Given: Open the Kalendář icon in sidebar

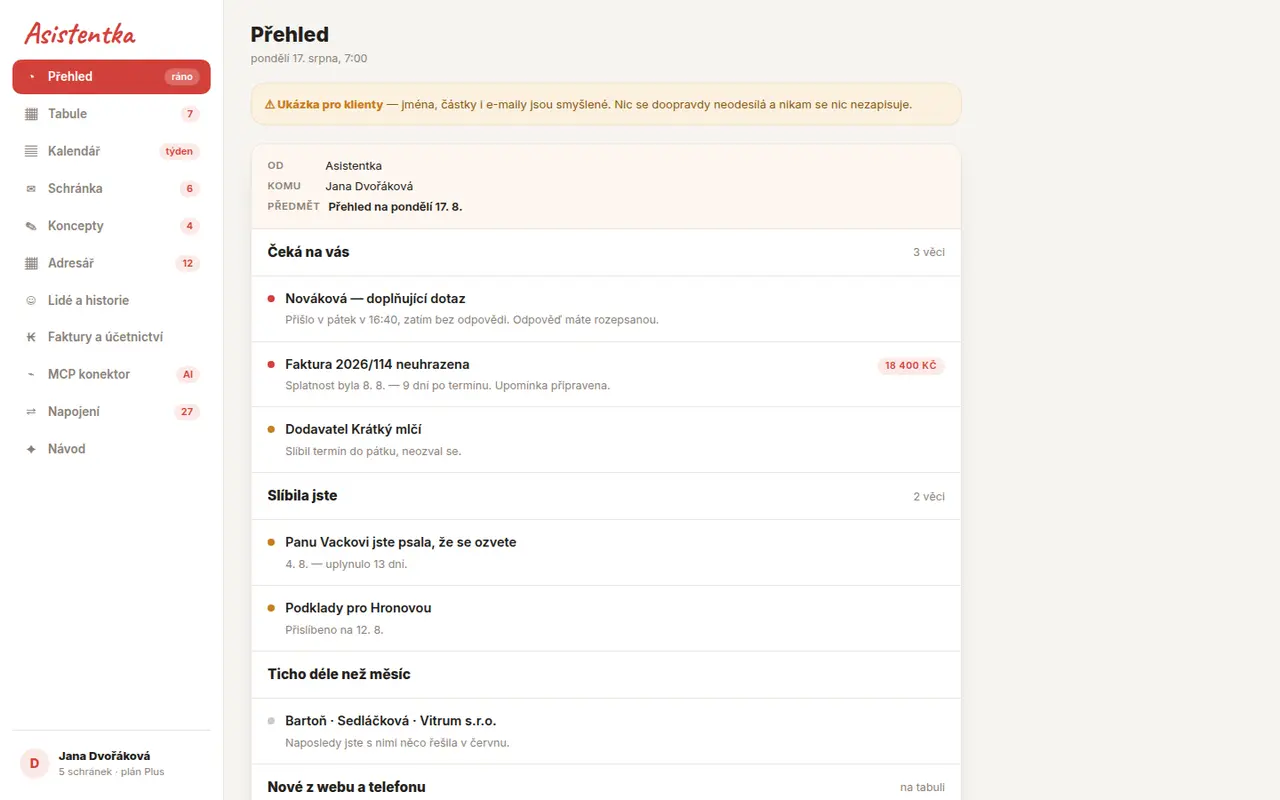Looking at the screenshot, I should [x=31, y=151].
